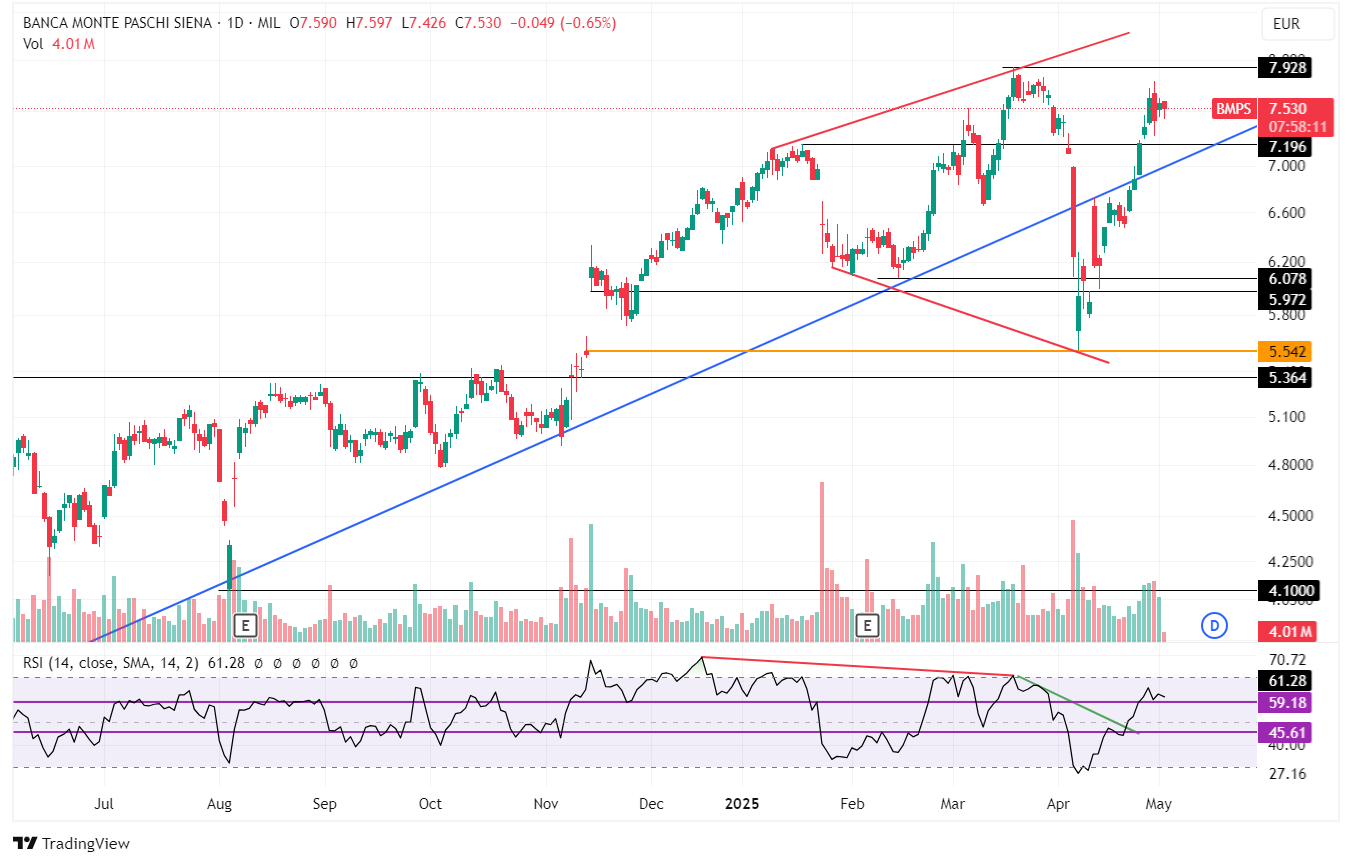
Task: Select the 7.928 horizontal line price label
Action: (1285, 68)
